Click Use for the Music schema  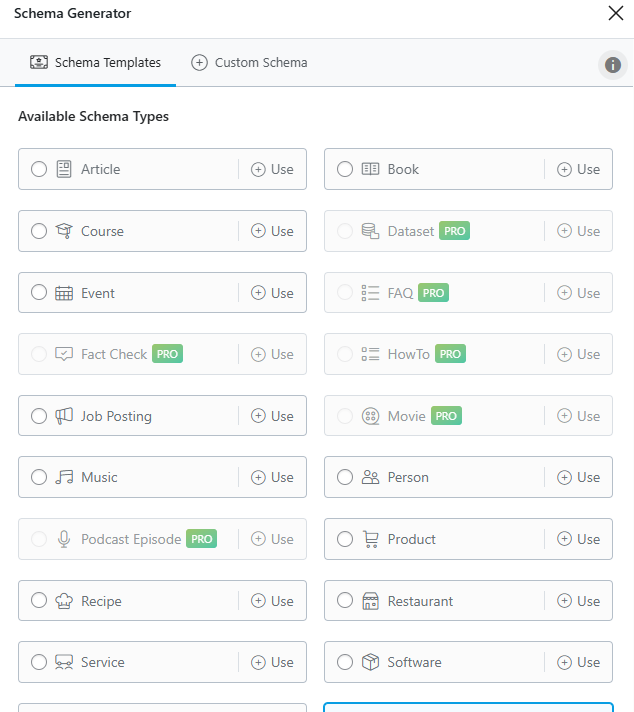(272, 477)
